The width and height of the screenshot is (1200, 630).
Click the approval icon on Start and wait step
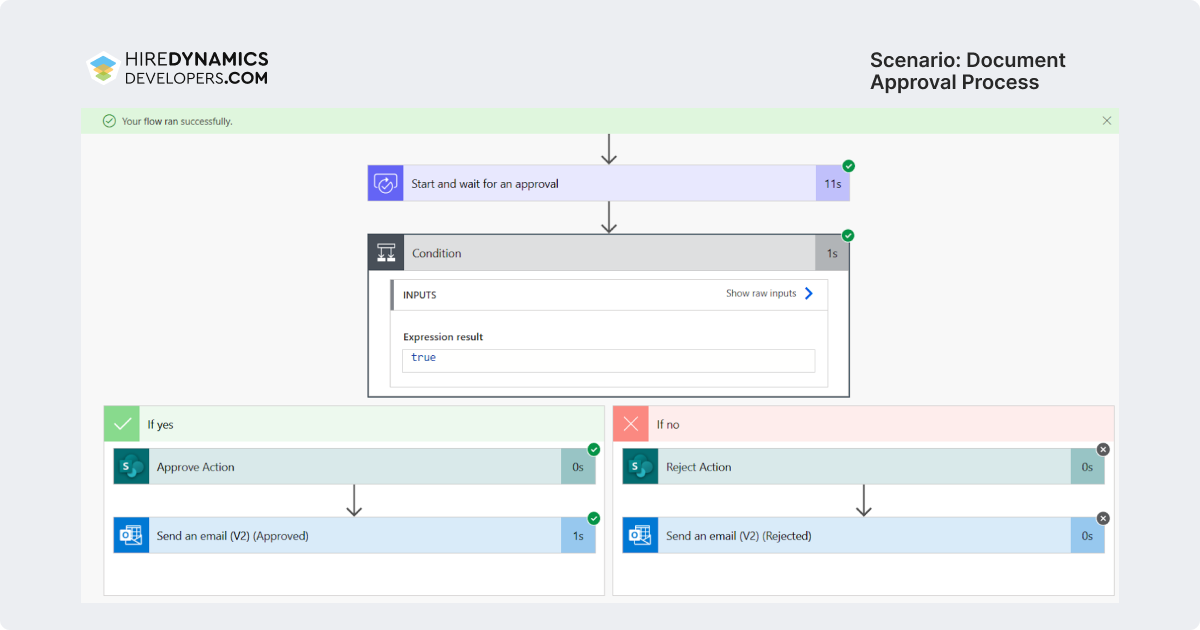click(x=385, y=183)
